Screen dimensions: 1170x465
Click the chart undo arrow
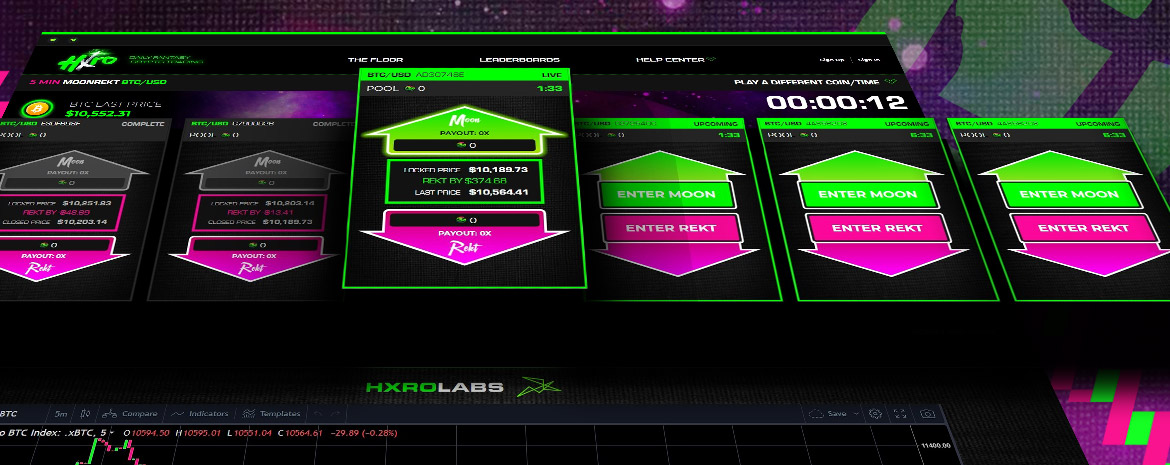point(318,413)
